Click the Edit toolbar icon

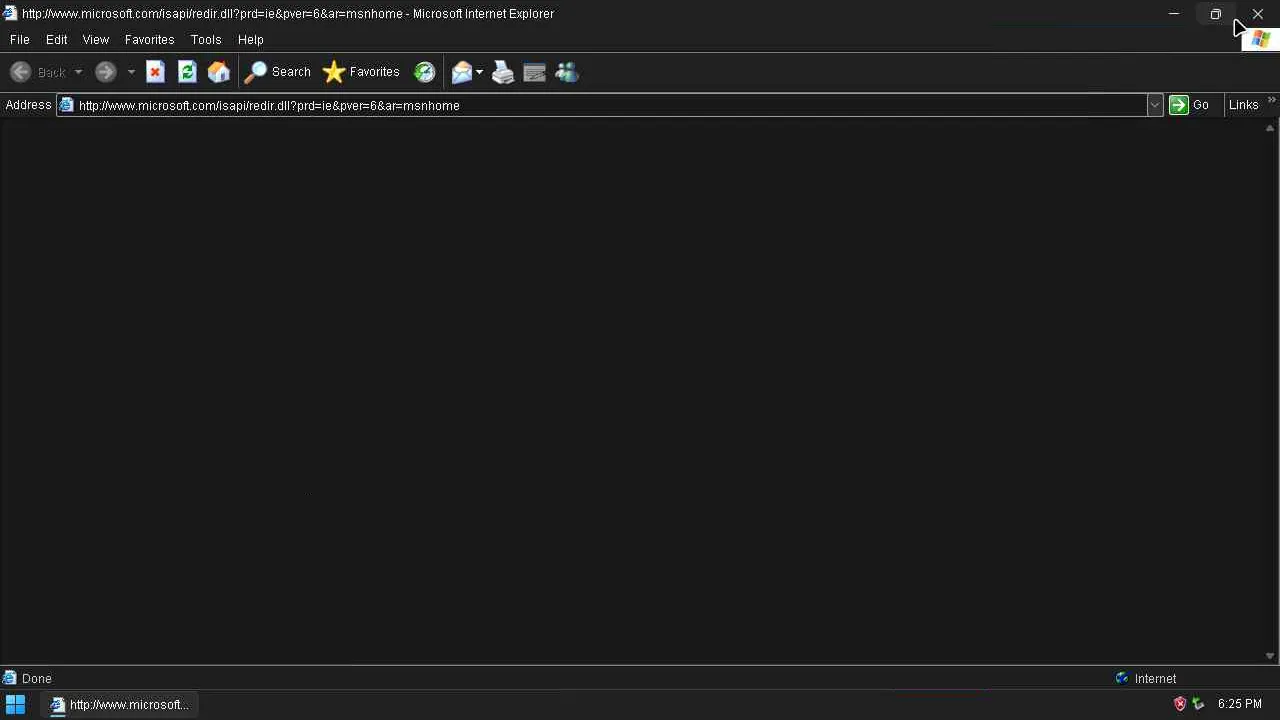[x=535, y=72]
